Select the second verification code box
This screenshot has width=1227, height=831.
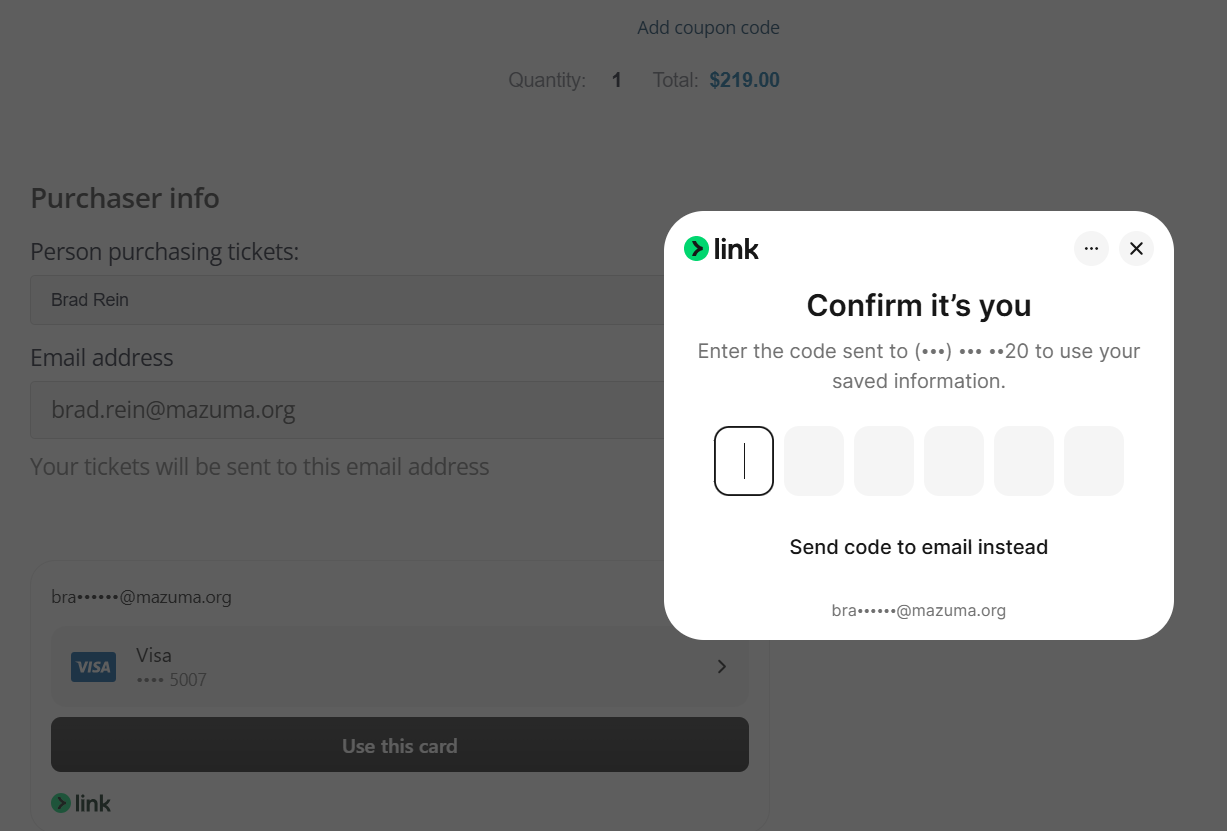pyautogui.click(x=814, y=461)
